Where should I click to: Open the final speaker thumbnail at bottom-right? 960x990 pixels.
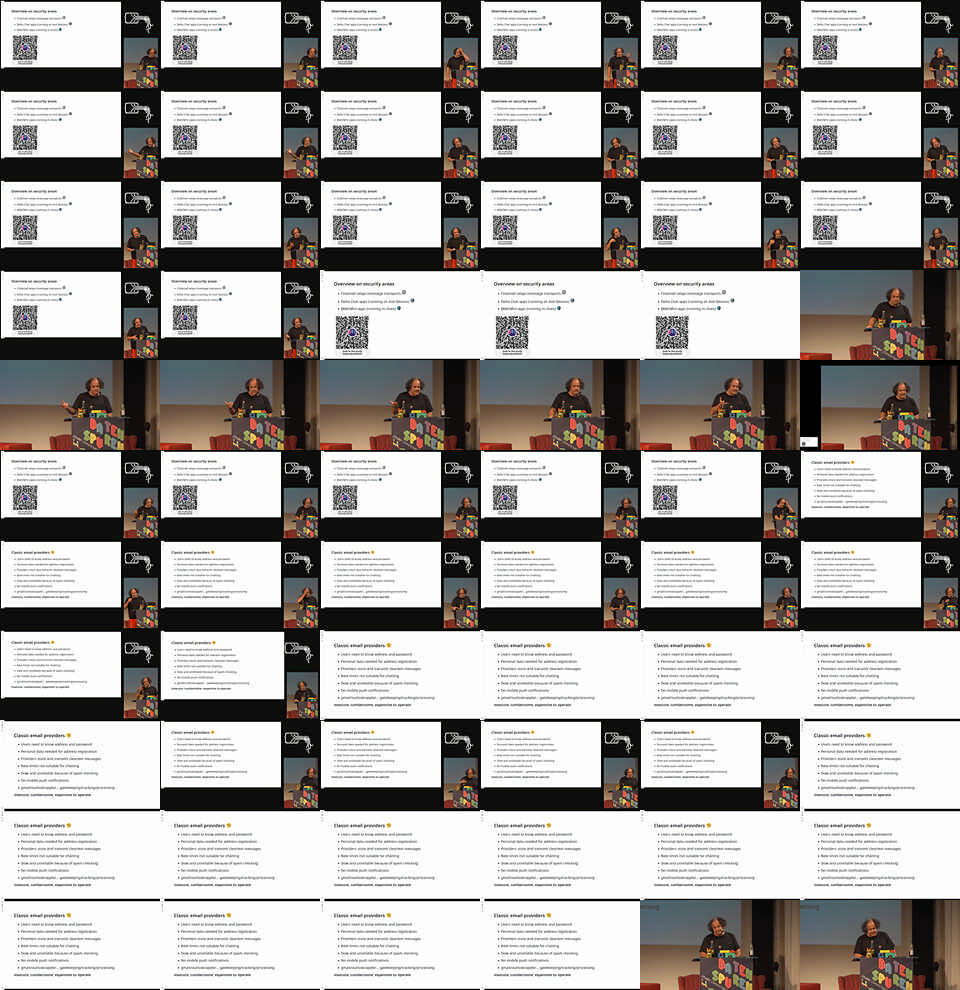pyautogui.click(x=880, y=945)
